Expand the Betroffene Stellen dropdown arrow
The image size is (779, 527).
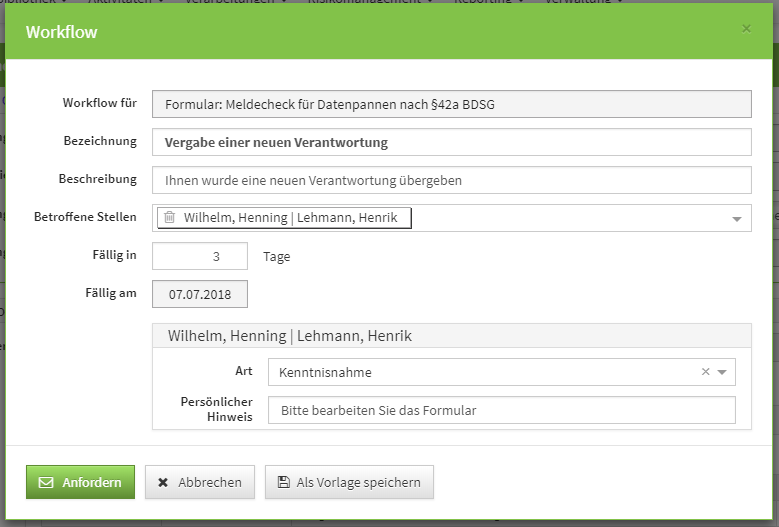737,219
